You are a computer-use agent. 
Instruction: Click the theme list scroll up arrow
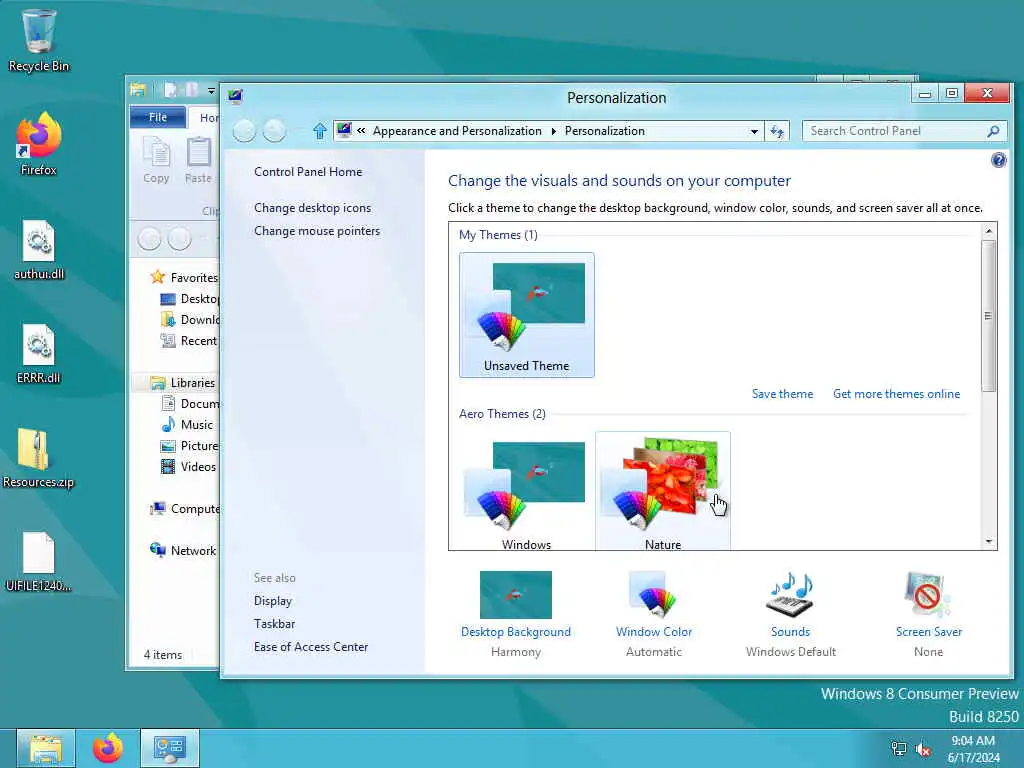pos(989,231)
